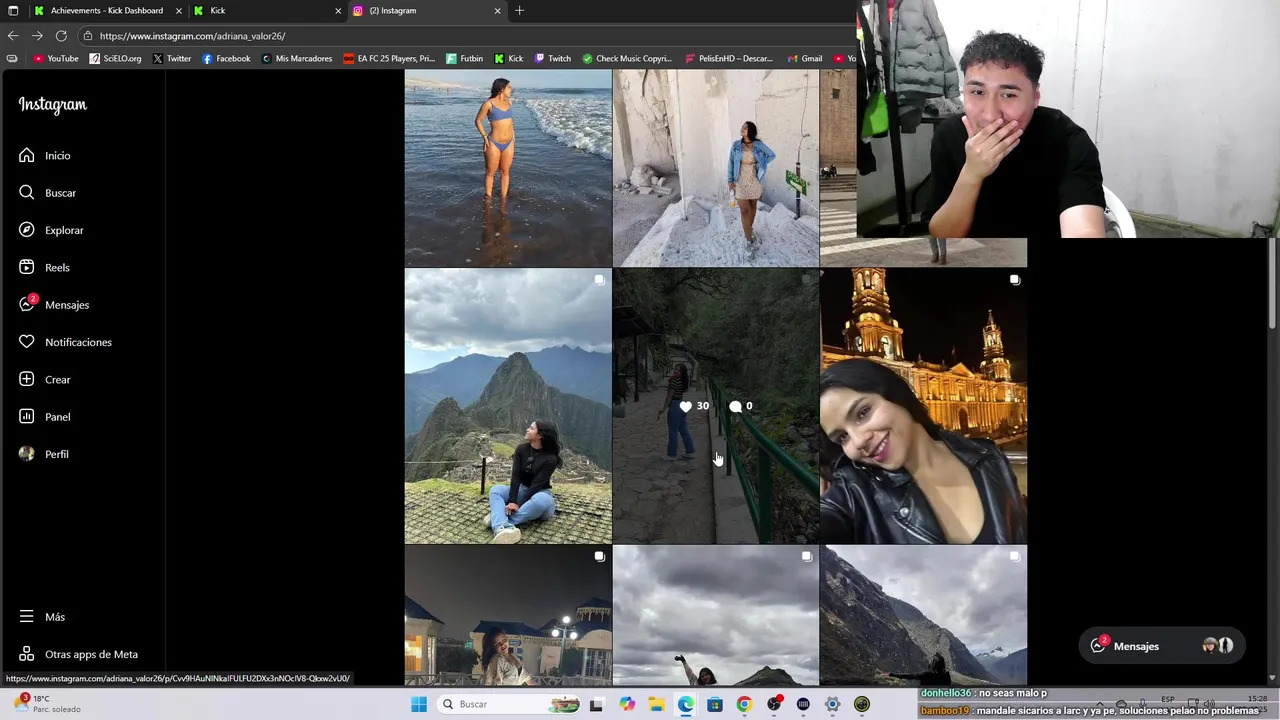Open Panel in the sidebar
Viewport: 1280px width, 720px height.
point(45,417)
